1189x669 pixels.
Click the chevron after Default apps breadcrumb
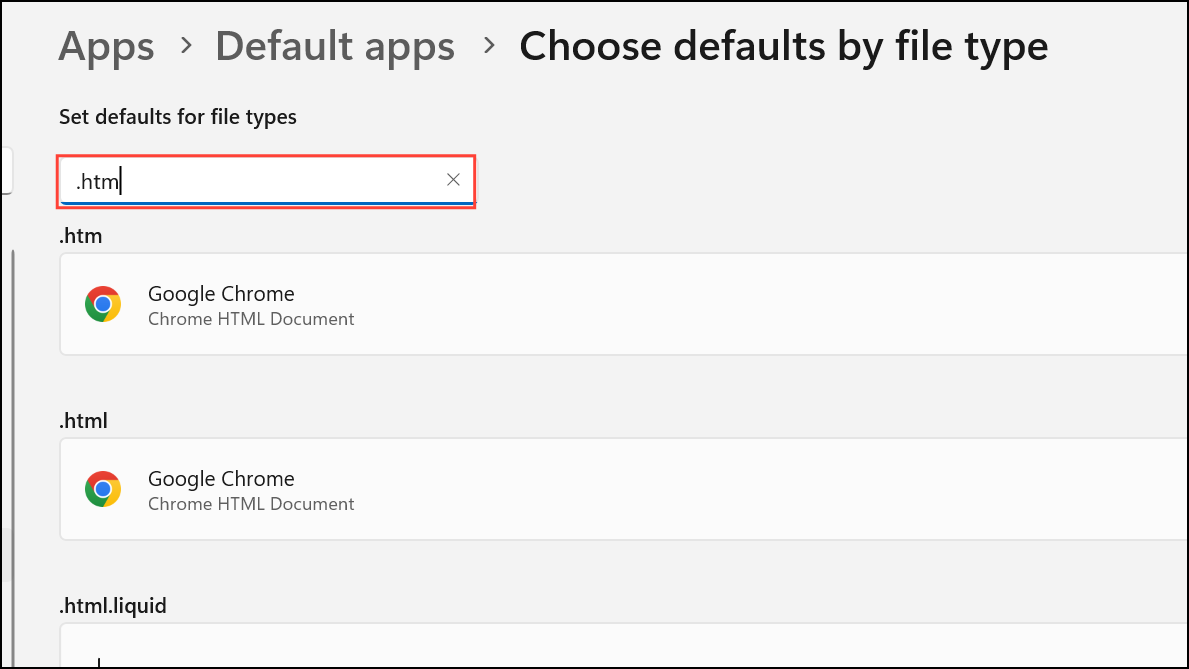coord(488,46)
